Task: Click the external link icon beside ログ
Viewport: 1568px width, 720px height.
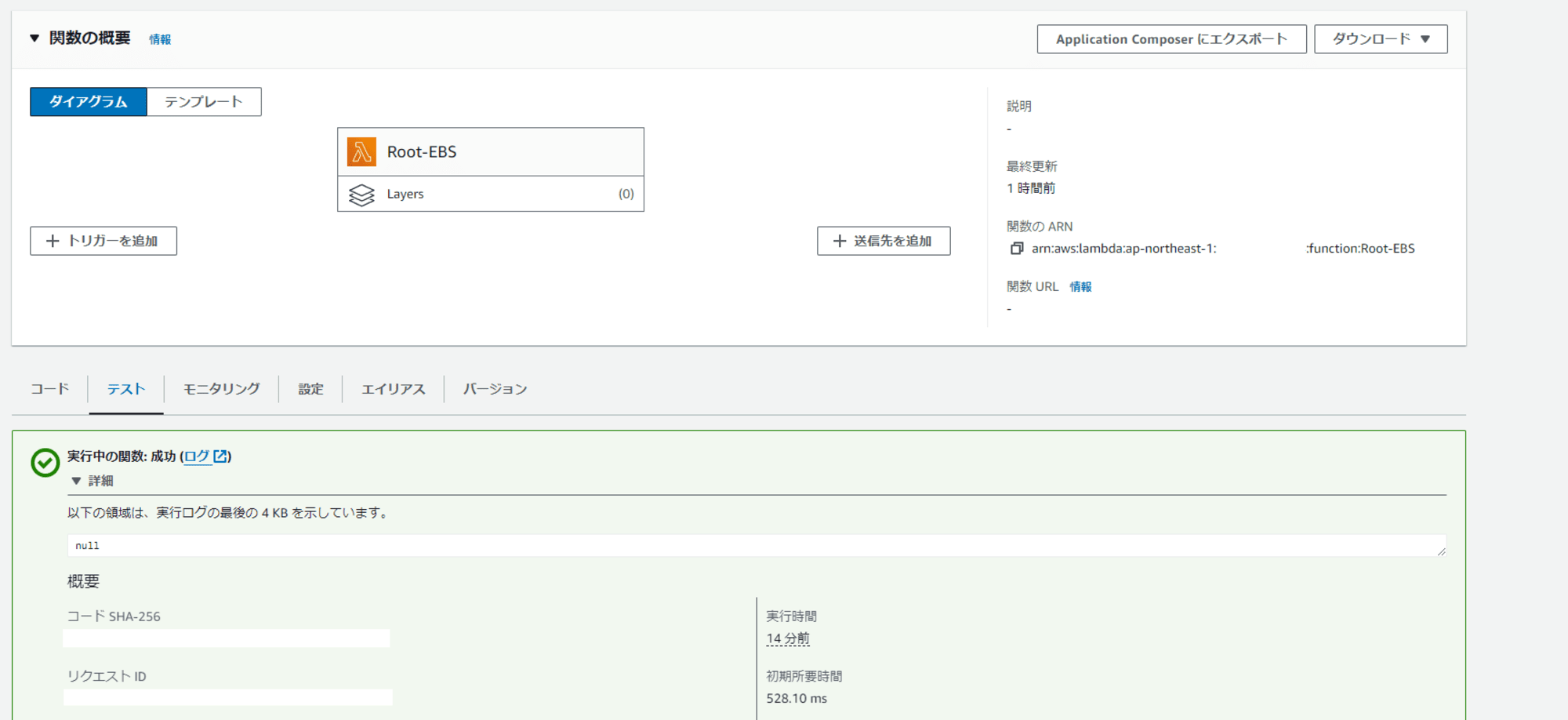Action: point(220,456)
